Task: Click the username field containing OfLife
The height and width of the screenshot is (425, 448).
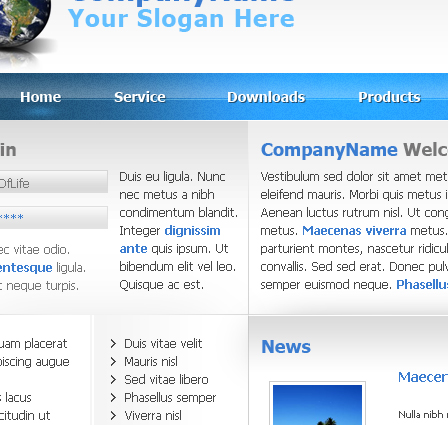Action: point(53,182)
